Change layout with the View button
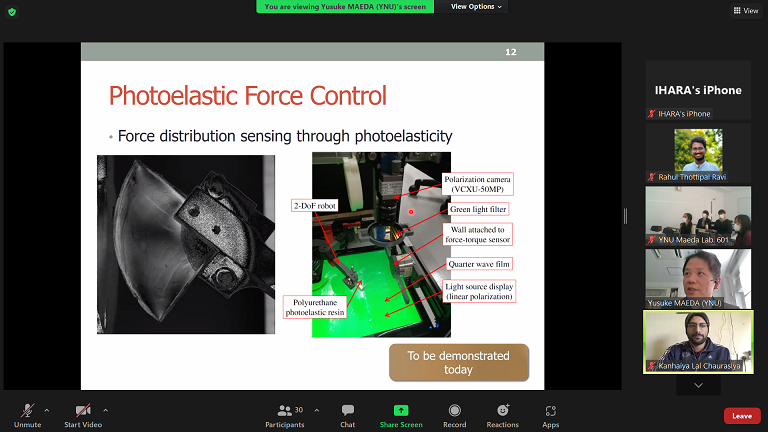Screen dimensions: 768x432 744,11
